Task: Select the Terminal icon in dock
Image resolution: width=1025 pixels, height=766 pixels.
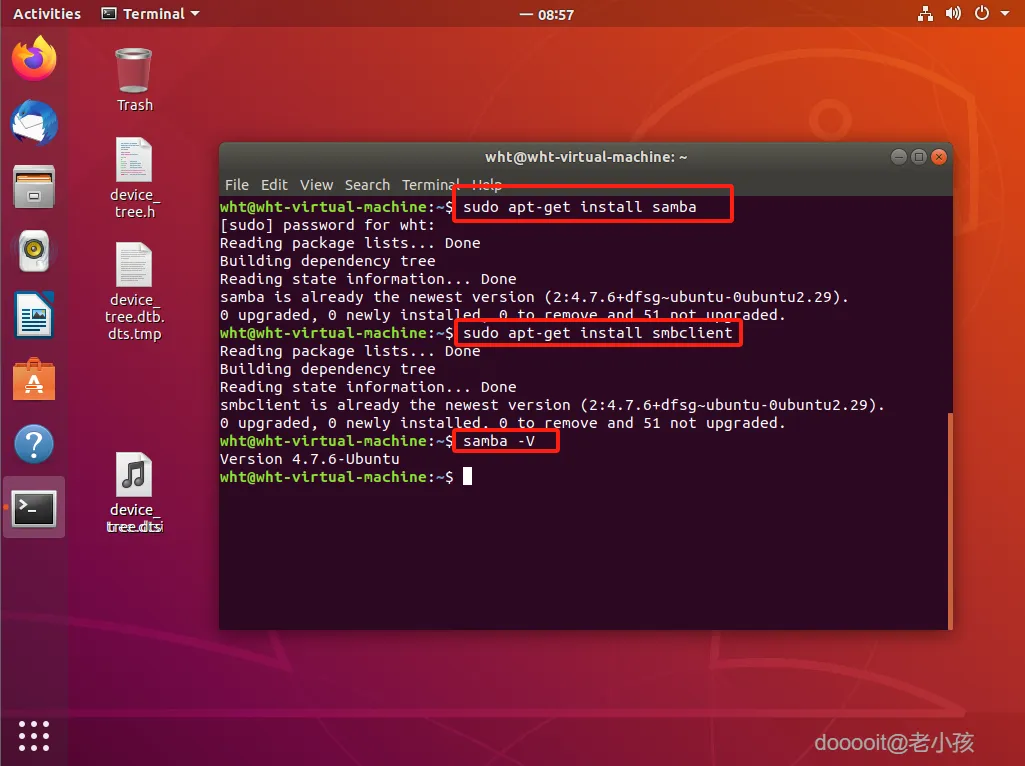Action: [x=34, y=508]
